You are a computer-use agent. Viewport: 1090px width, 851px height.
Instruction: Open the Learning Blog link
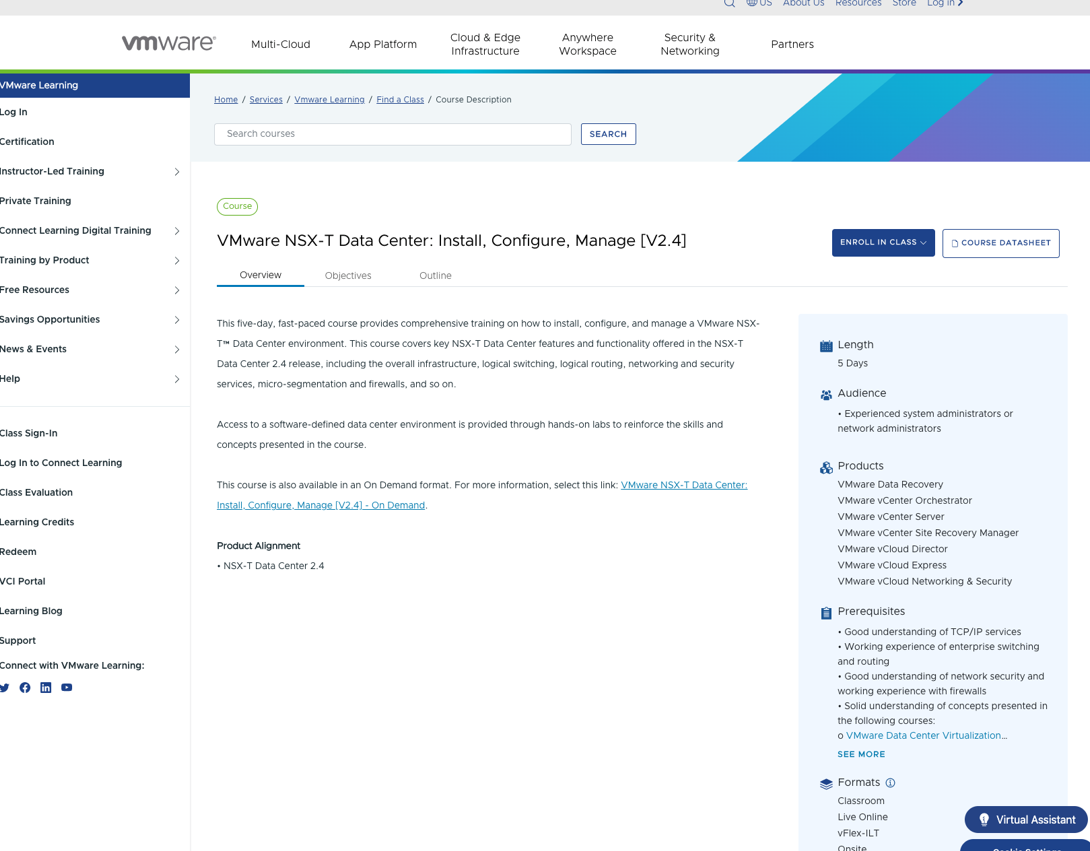point(31,611)
